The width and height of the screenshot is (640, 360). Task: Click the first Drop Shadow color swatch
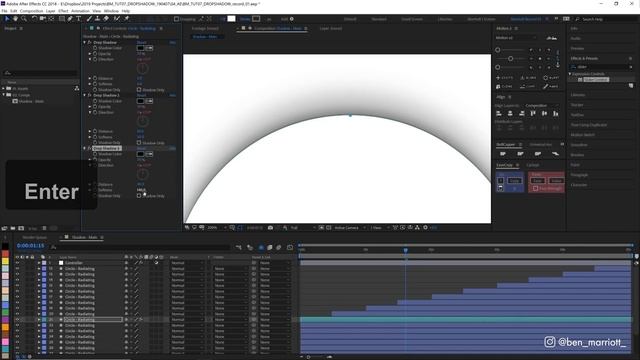pos(140,48)
